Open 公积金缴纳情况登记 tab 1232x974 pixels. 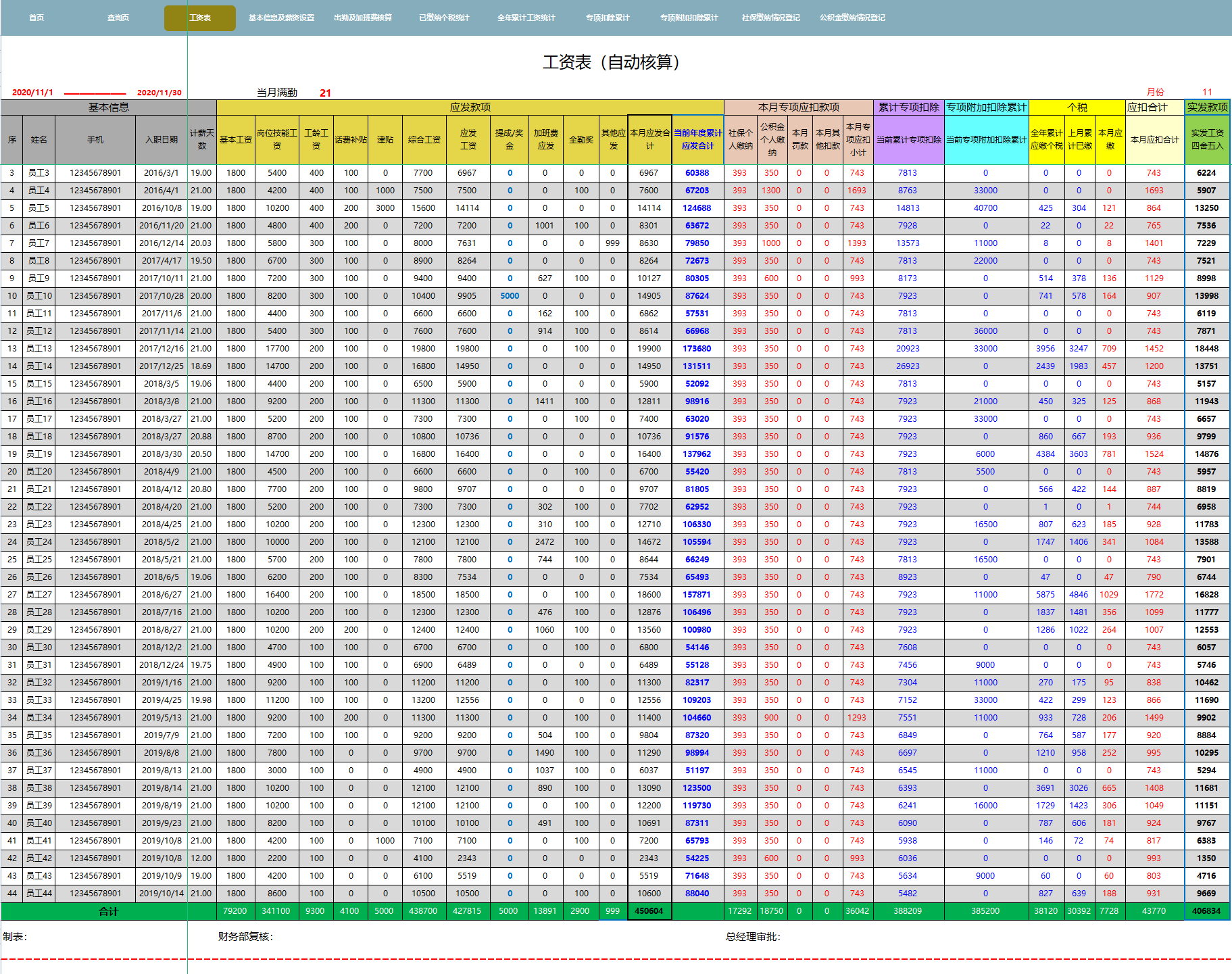(852, 18)
